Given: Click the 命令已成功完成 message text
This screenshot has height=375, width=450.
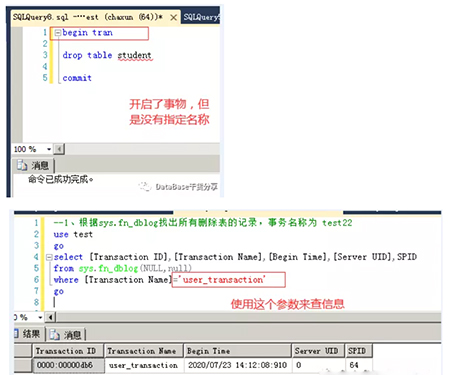Looking at the screenshot, I should [60, 180].
